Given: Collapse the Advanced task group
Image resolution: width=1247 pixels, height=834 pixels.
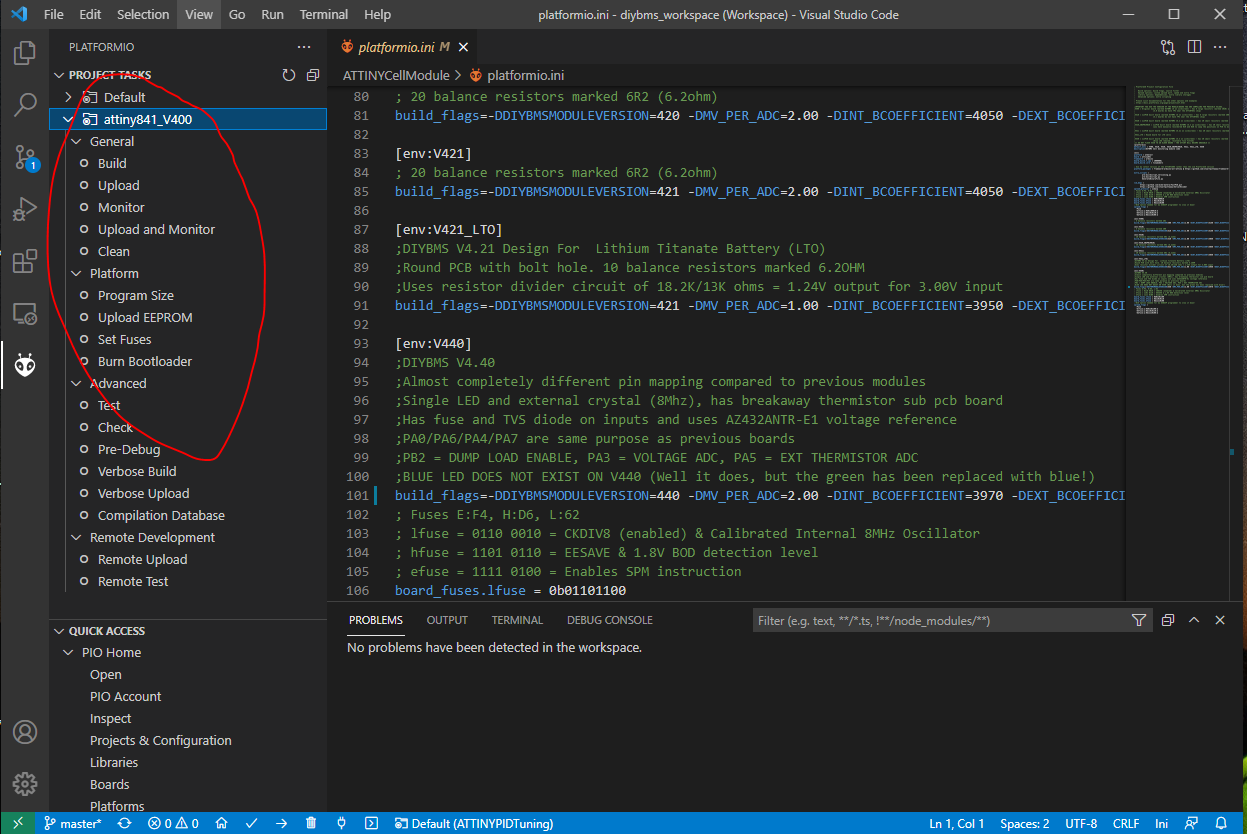Looking at the screenshot, I should (x=76, y=383).
